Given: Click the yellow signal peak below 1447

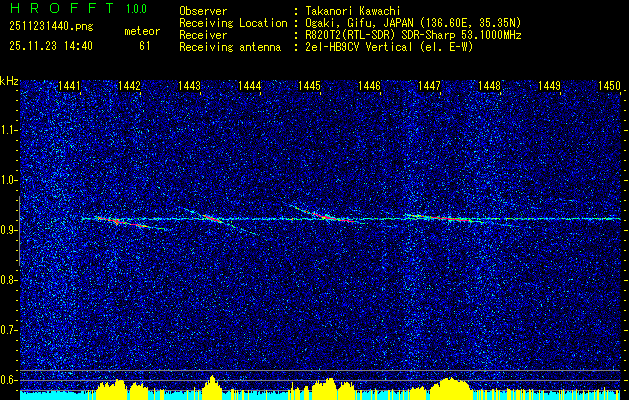Looking at the screenshot, I should pyautogui.click(x=451, y=387).
